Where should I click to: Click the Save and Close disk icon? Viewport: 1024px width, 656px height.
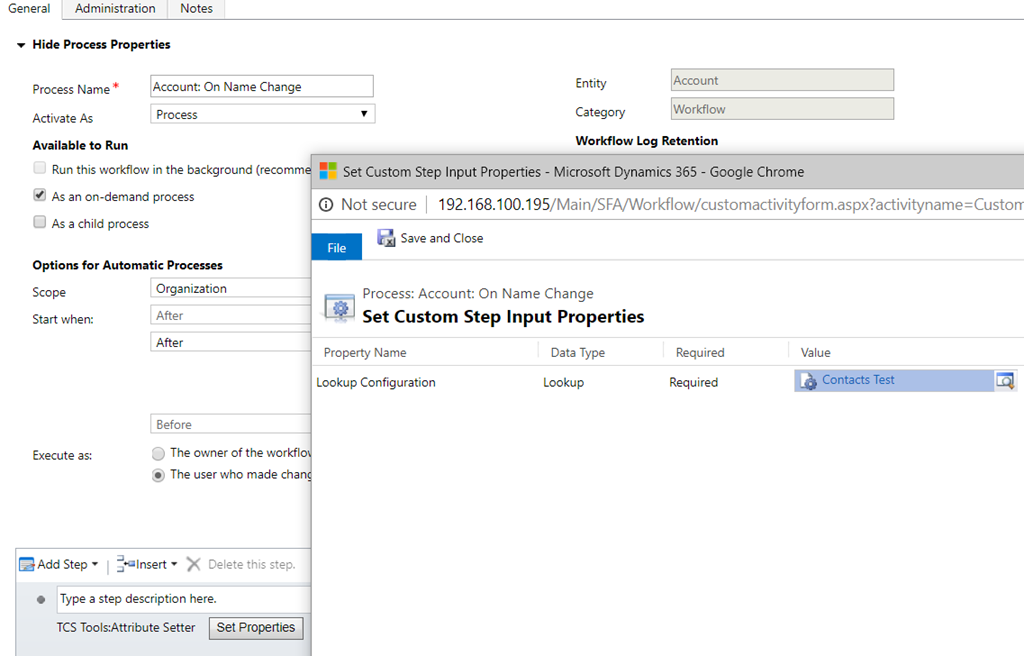[386, 238]
